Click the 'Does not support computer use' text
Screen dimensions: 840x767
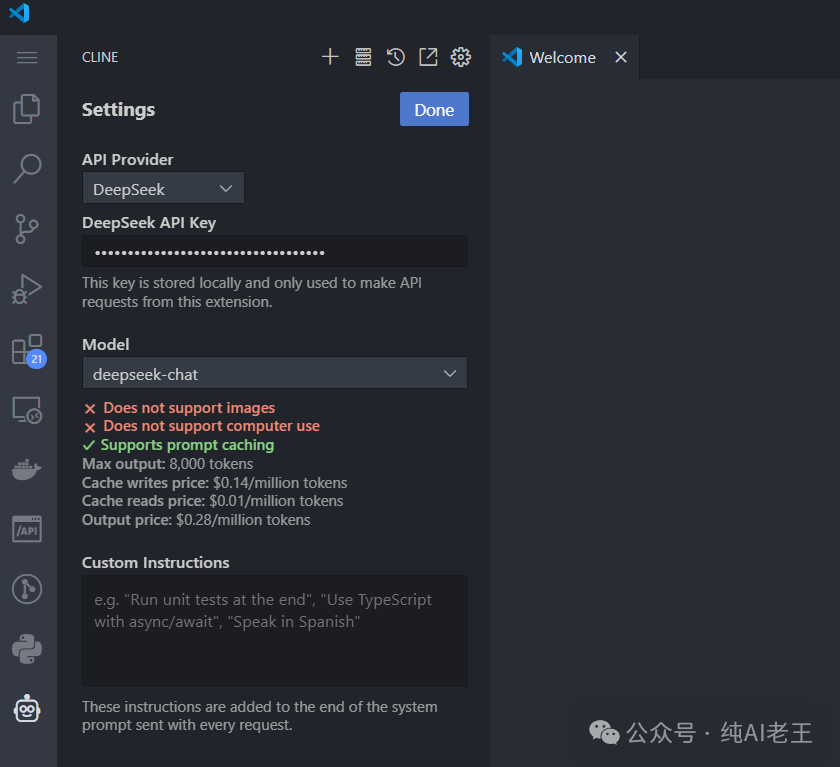click(x=212, y=426)
